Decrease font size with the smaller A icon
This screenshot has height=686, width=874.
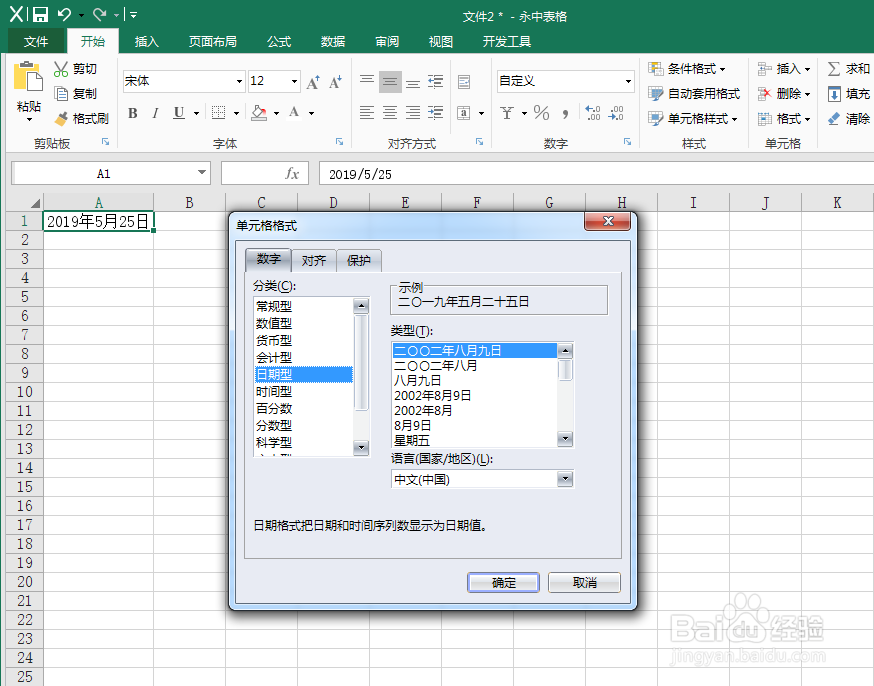[x=335, y=82]
